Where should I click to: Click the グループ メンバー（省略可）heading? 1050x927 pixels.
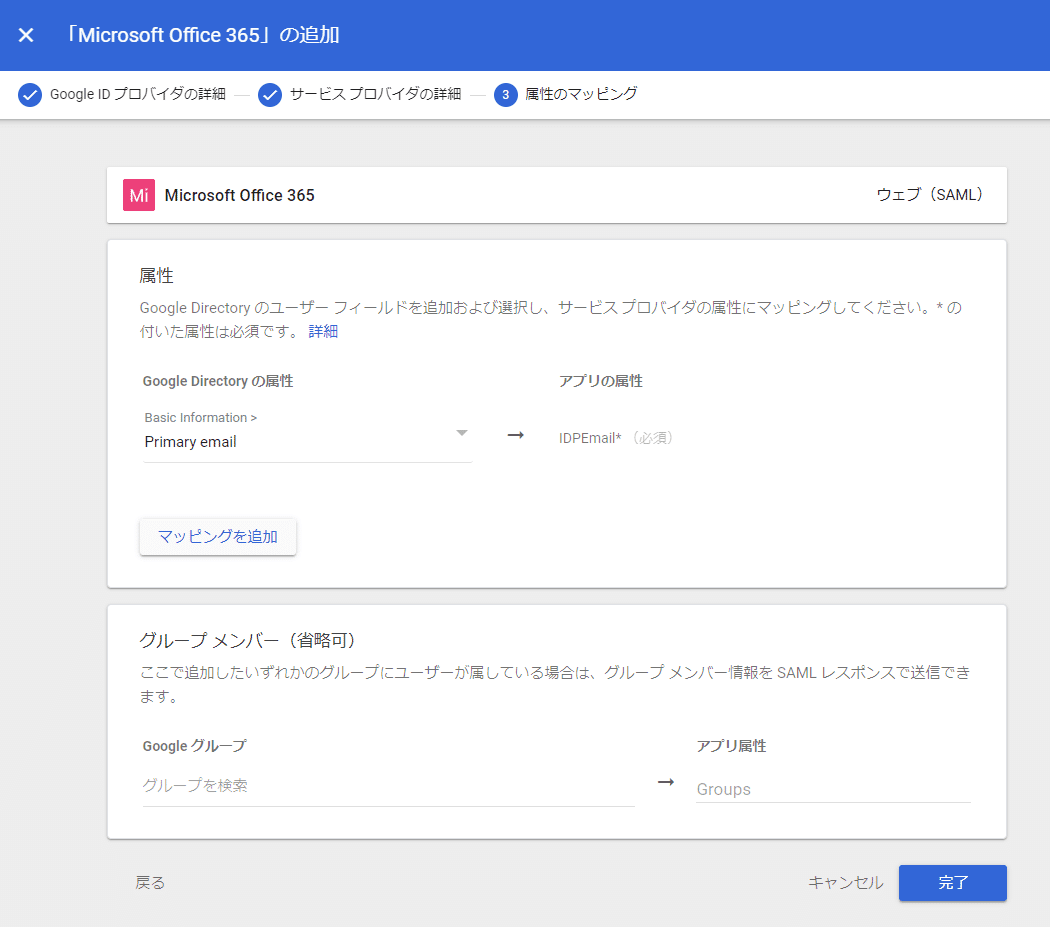point(246,640)
